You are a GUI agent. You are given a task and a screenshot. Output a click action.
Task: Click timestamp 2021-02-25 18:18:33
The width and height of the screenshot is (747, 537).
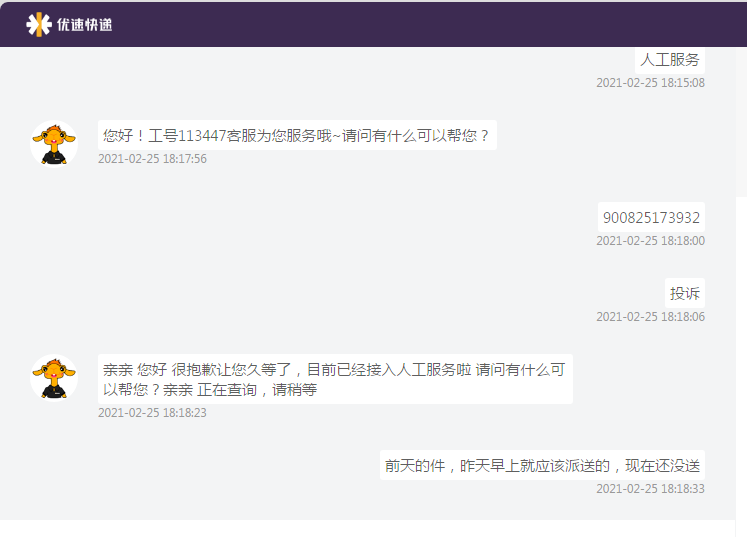[x=650, y=489]
